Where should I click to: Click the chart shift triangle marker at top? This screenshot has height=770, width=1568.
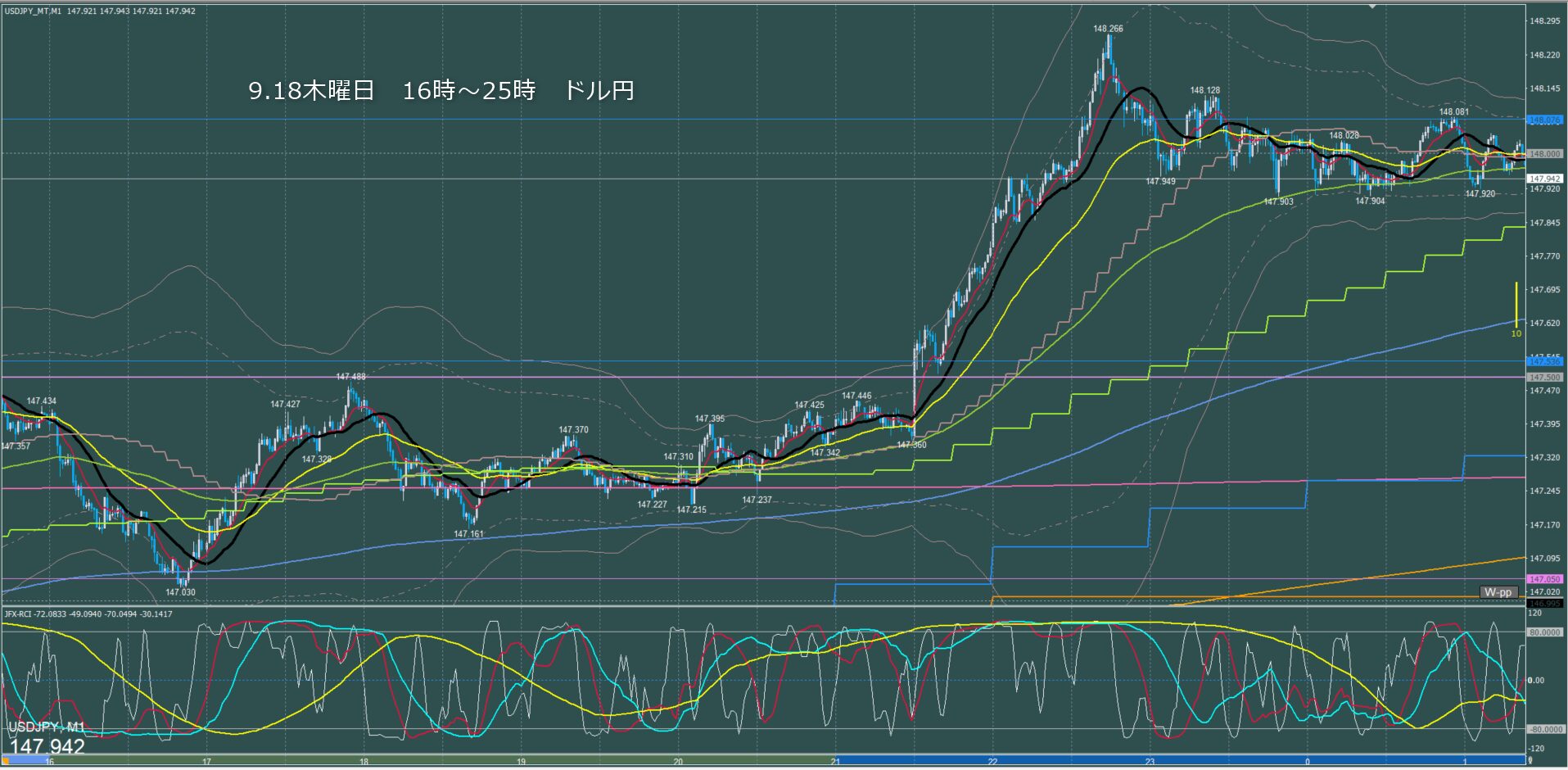(1373, 7)
